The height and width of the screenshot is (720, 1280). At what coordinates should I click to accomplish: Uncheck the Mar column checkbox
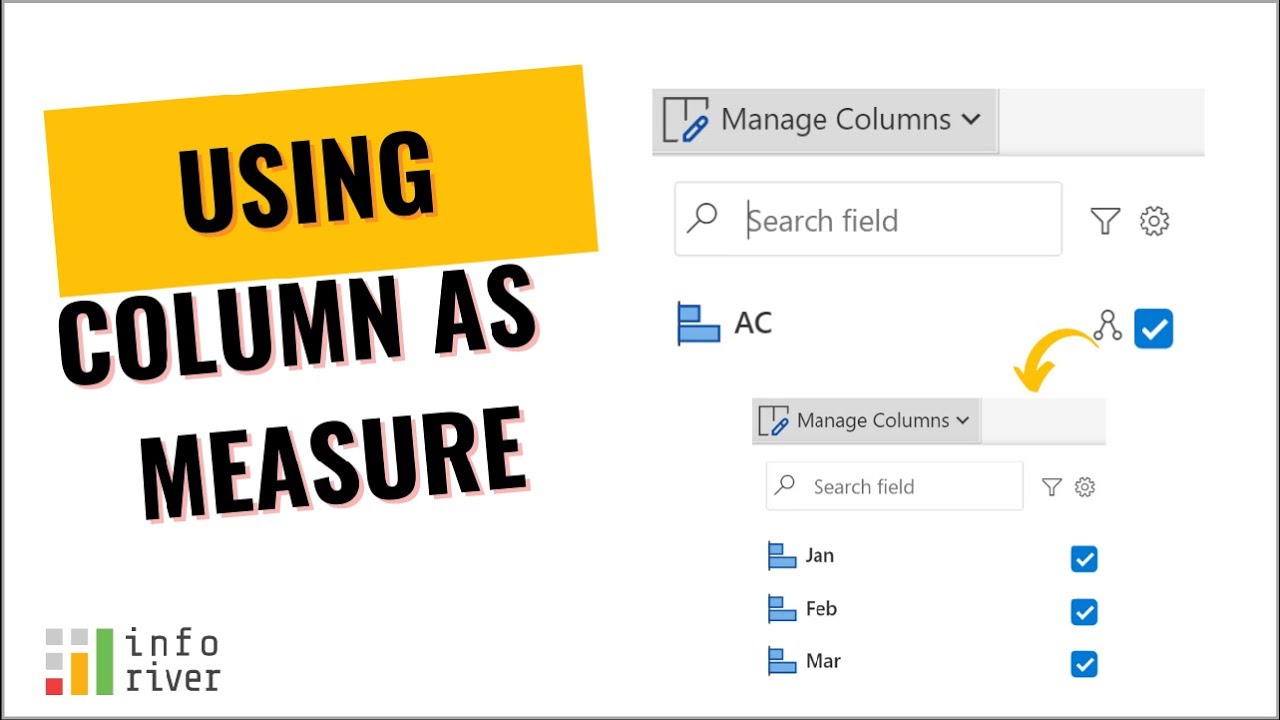[x=1084, y=664]
